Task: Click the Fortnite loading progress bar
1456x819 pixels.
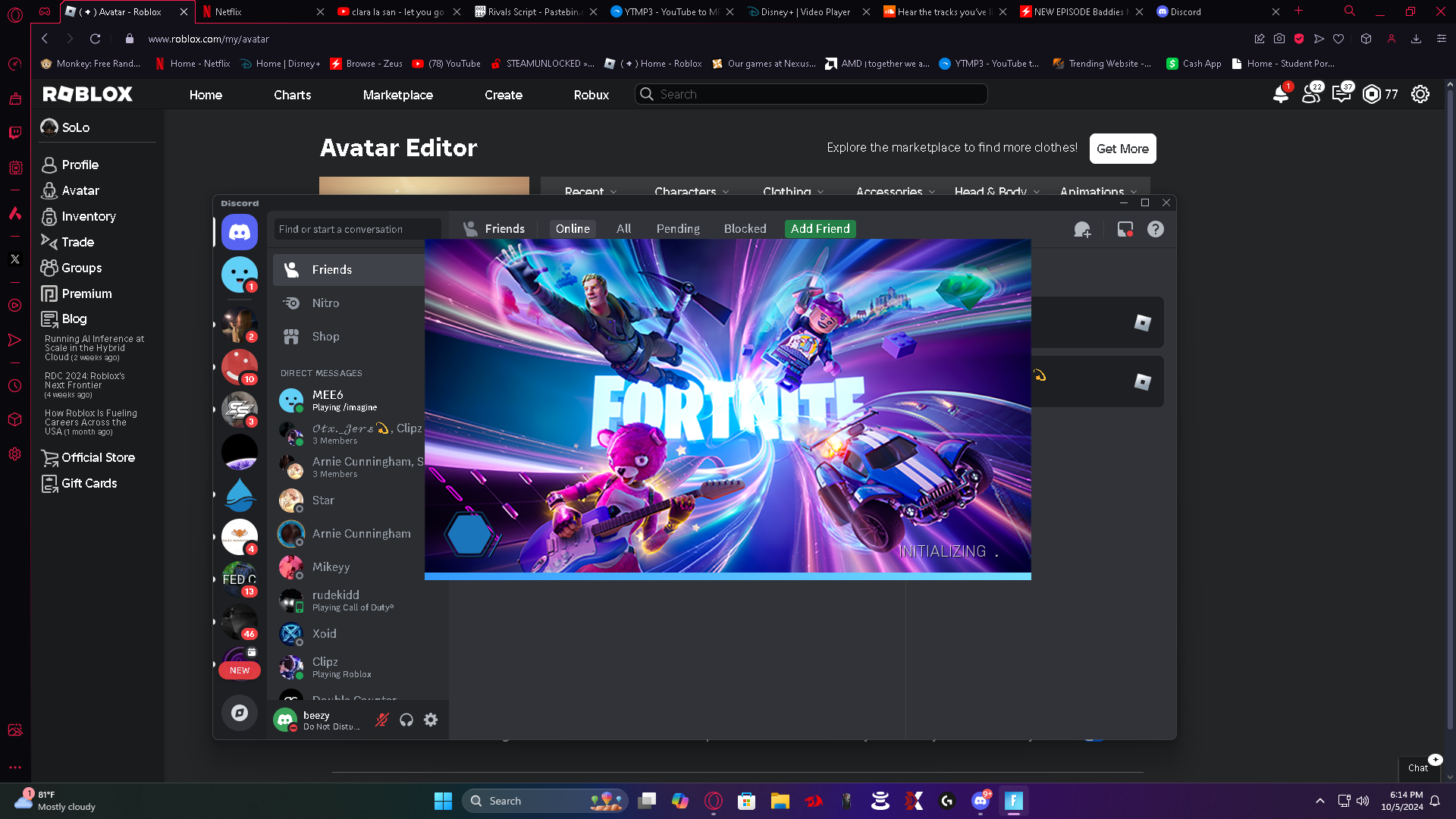Action: pyautogui.click(x=727, y=576)
